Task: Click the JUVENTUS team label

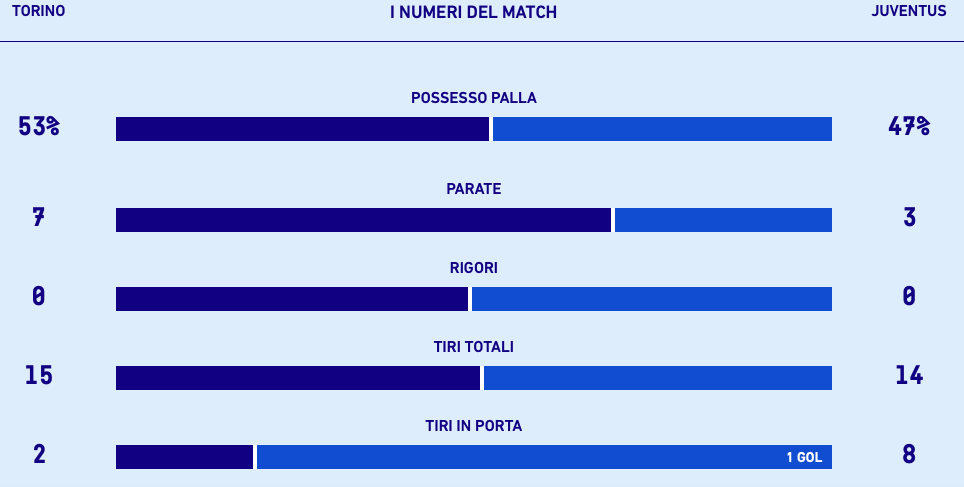Action: click(x=909, y=11)
